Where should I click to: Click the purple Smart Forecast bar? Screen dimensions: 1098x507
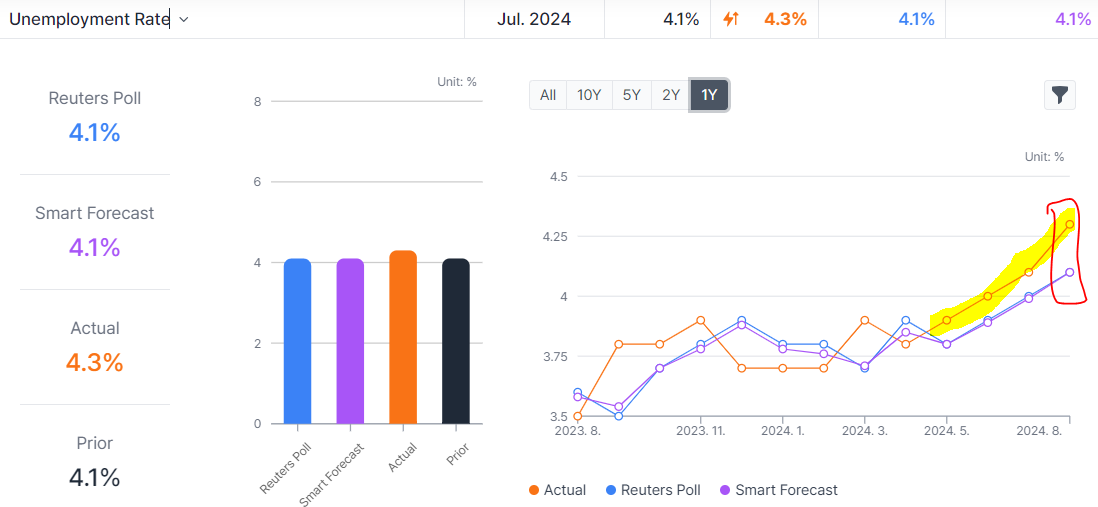coord(350,341)
